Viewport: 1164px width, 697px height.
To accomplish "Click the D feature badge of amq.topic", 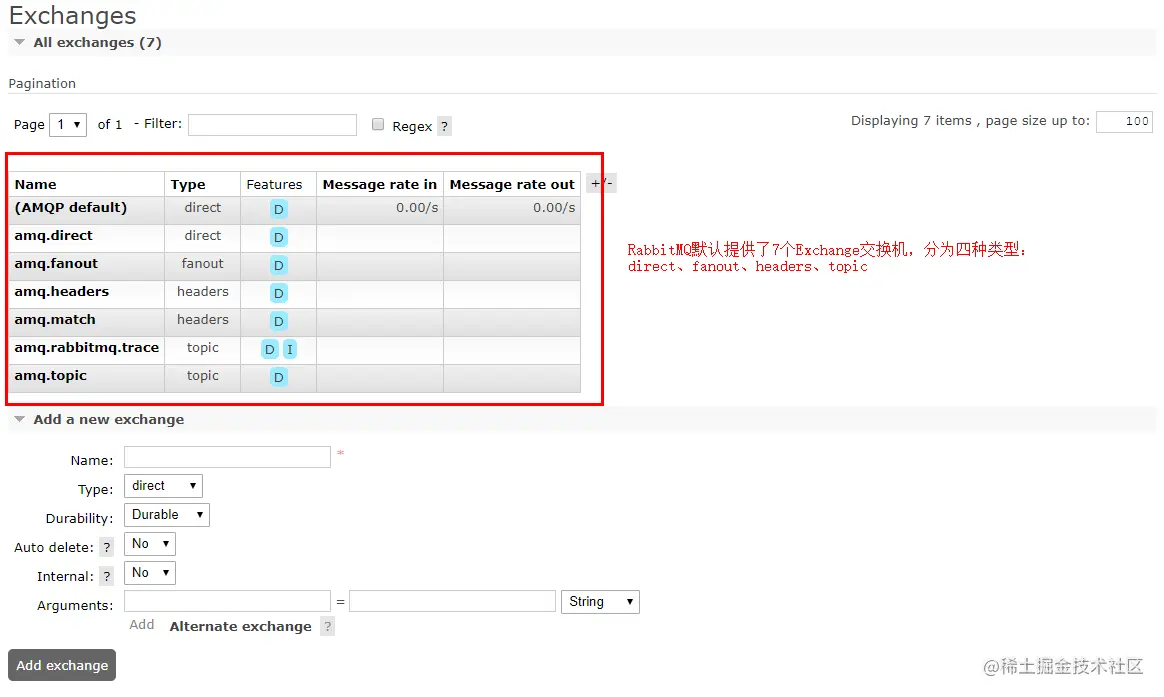I will click(x=278, y=377).
